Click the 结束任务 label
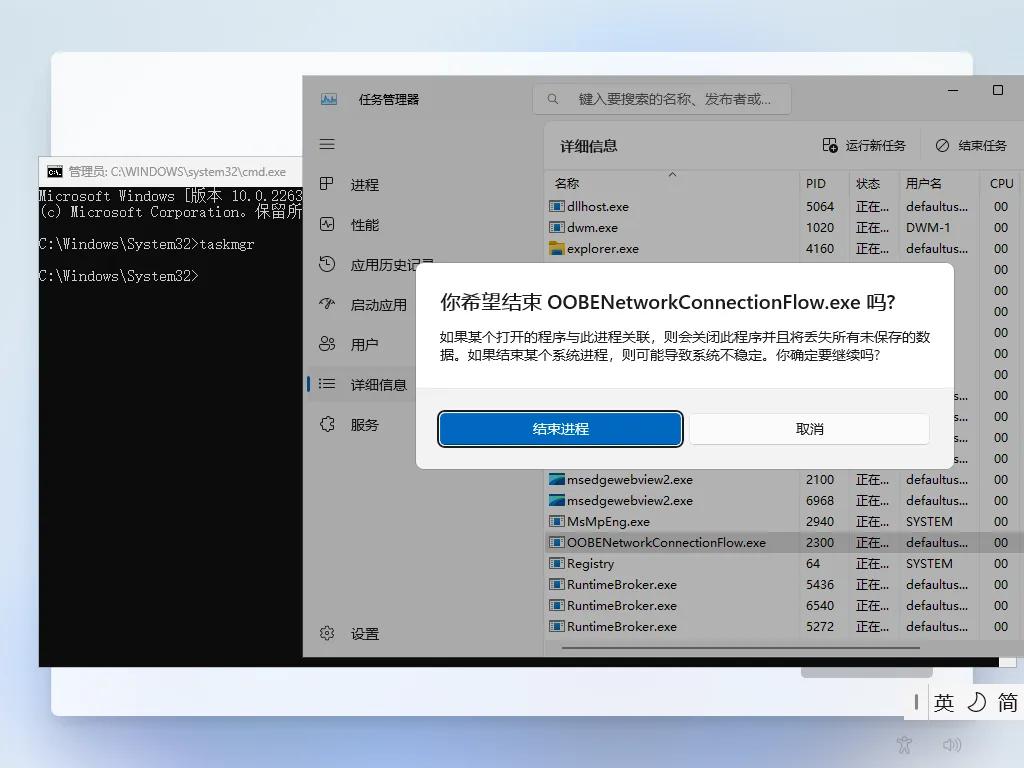Screen dimensions: 1024x768 tap(982, 146)
